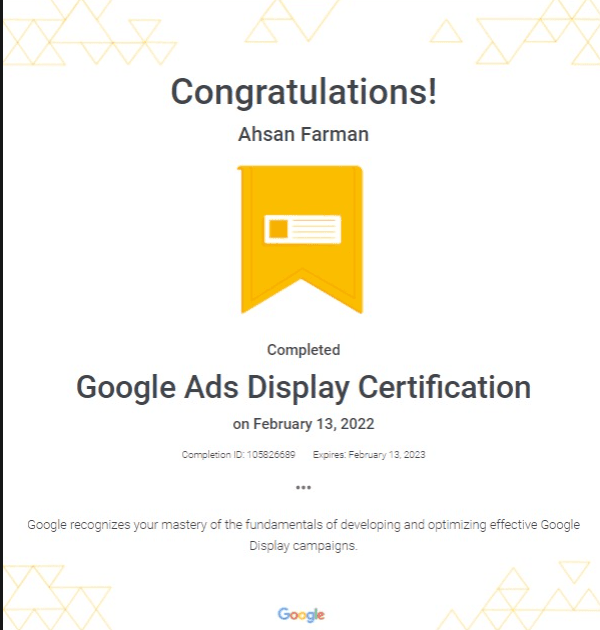Click the 'Display campaigns.' text line

[303, 546]
